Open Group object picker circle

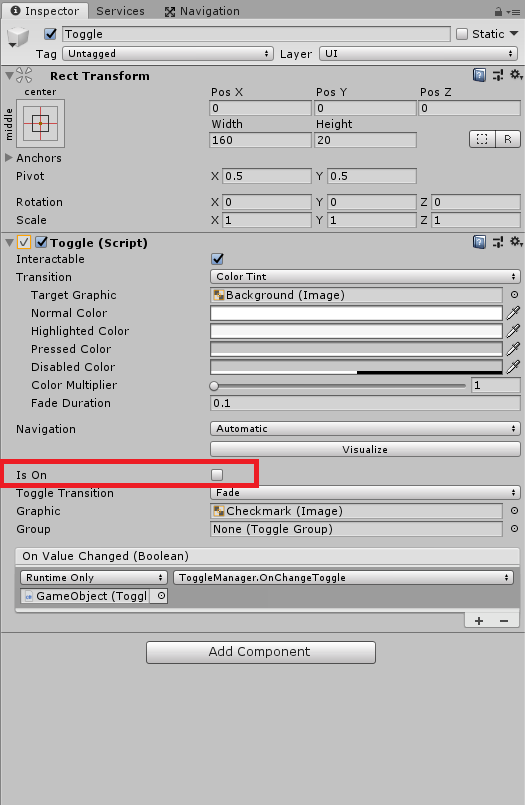pyautogui.click(x=514, y=529)
